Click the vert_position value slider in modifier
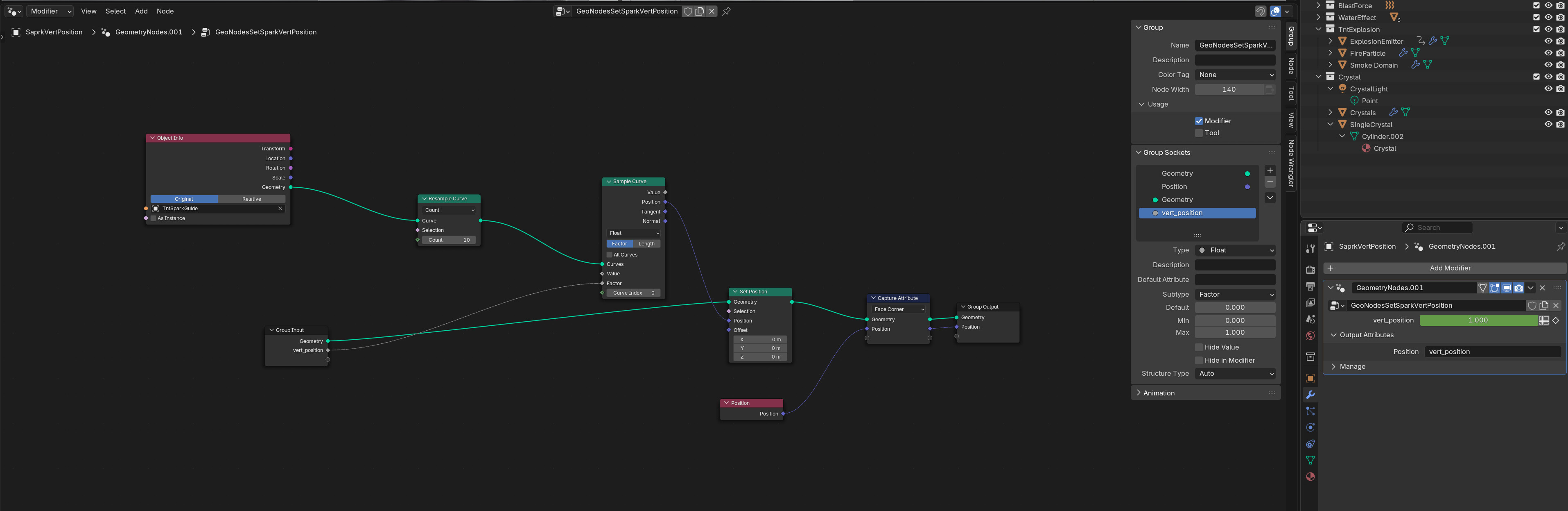Viewport: 1568px width, 511px height. (1478, 320)
